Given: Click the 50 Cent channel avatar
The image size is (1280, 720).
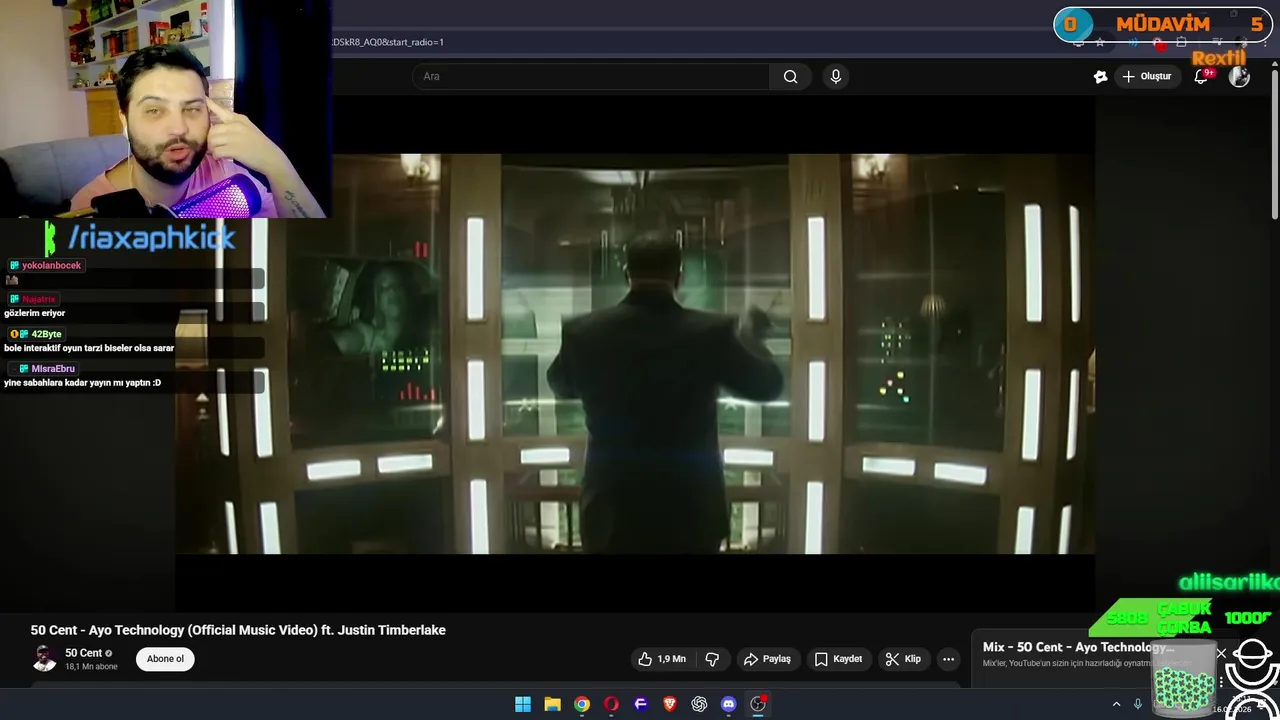Looking at the screenshot, I should tap(44, 659).
